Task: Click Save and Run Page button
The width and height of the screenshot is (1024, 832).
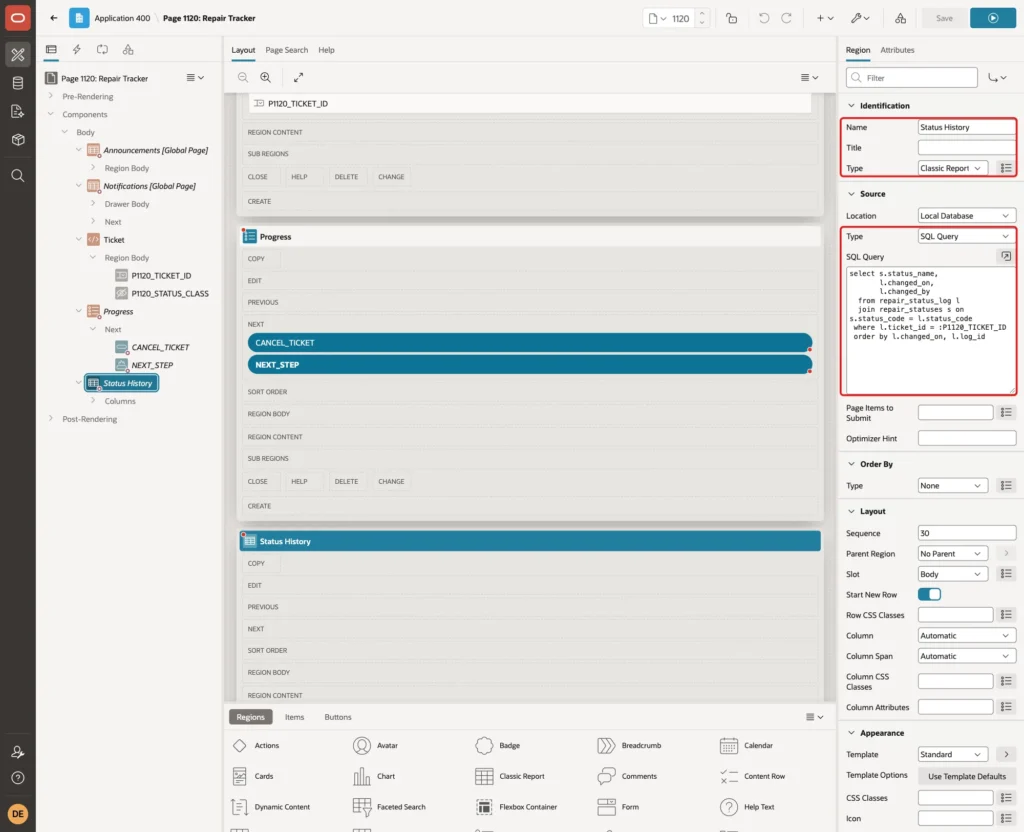Action: (993, 18)
